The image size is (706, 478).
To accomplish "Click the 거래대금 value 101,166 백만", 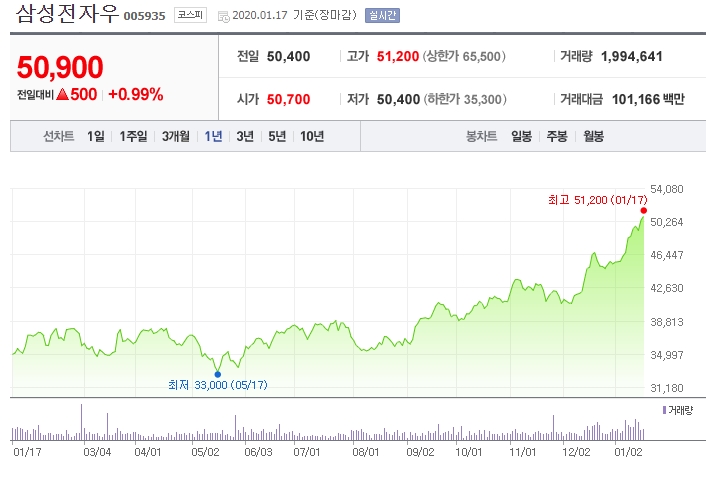I will [x=648, y=99].
